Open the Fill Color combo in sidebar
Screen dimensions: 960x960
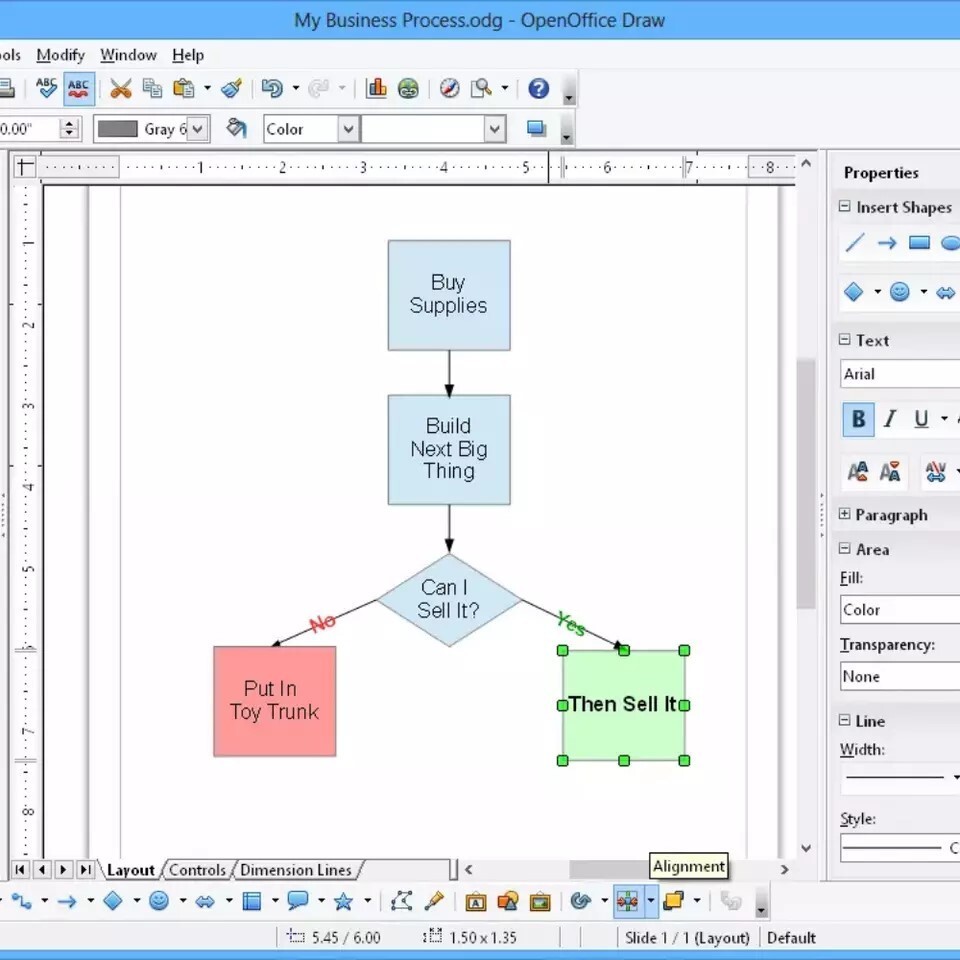click(900, 610)
